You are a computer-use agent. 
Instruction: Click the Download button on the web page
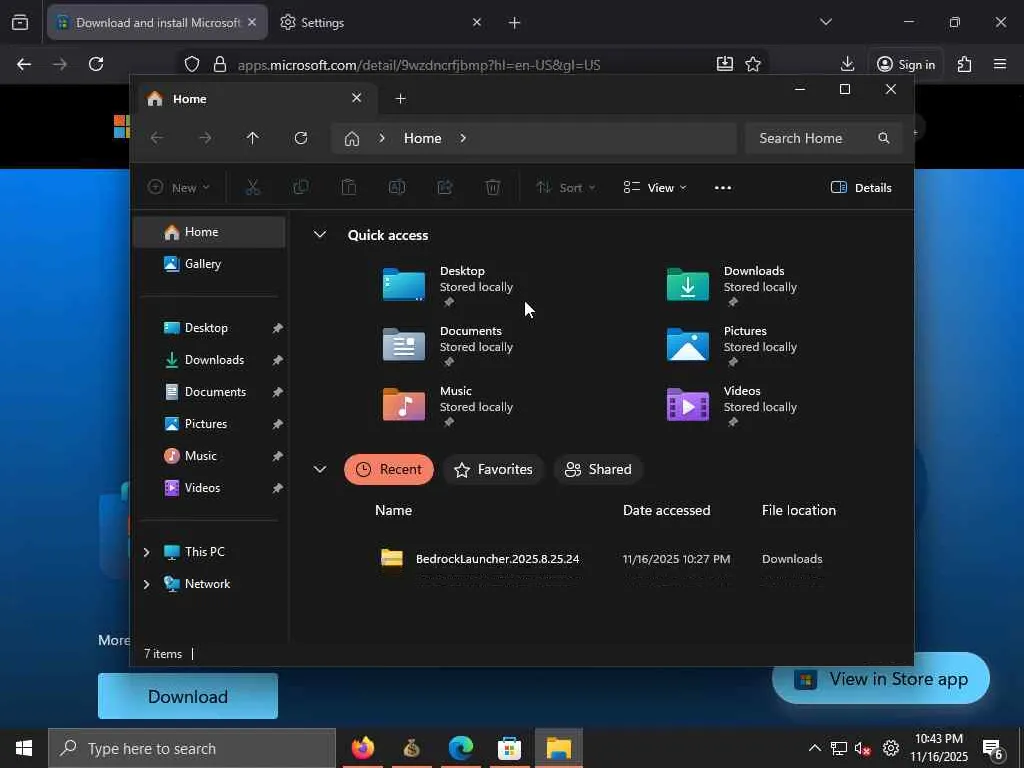[x=188, y=696]
